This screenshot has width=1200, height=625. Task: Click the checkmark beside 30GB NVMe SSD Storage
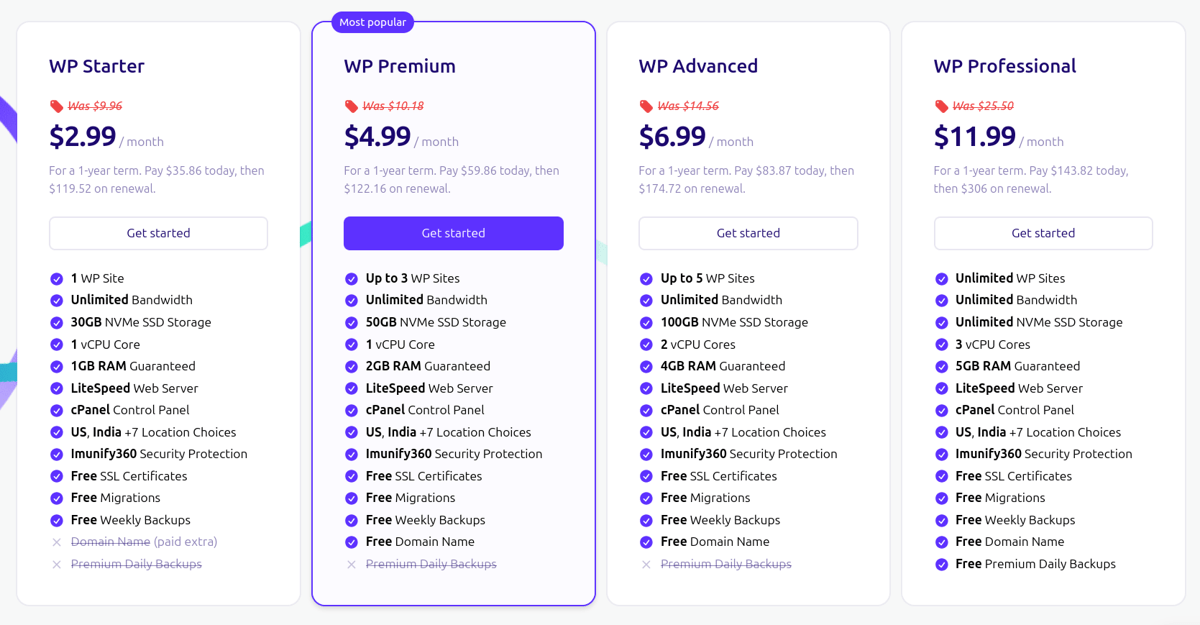pos(57,323)
